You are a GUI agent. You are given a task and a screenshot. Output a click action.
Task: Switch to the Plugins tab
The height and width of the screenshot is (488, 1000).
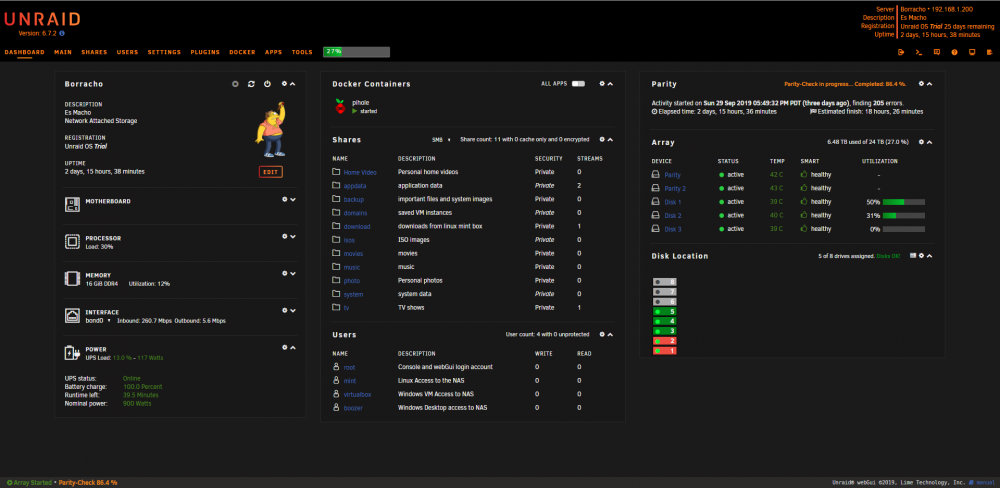[x=205, y=52]
